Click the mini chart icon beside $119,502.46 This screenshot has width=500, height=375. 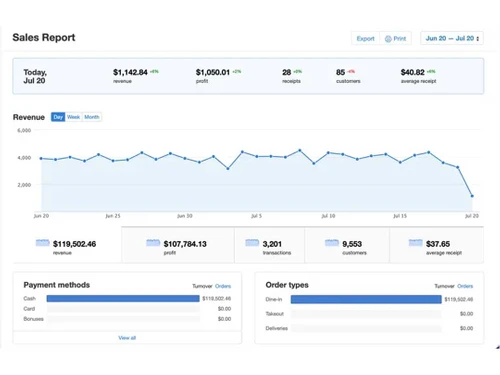click(x=42, y=243)
